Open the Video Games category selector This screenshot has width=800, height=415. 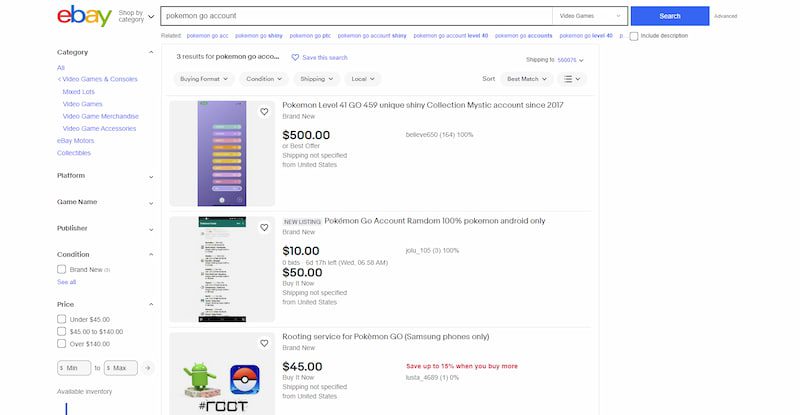point(590,16)
